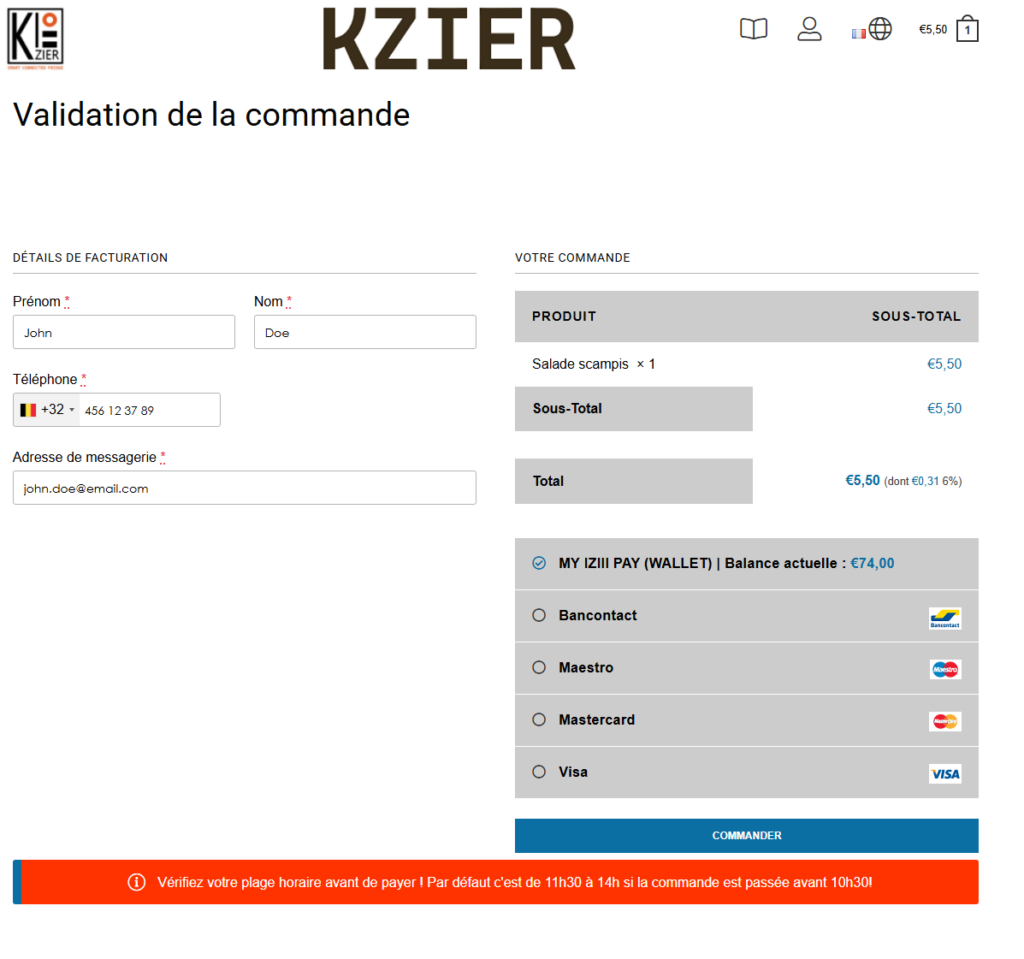Choose the Visa payment radio button

pos(539,772)
